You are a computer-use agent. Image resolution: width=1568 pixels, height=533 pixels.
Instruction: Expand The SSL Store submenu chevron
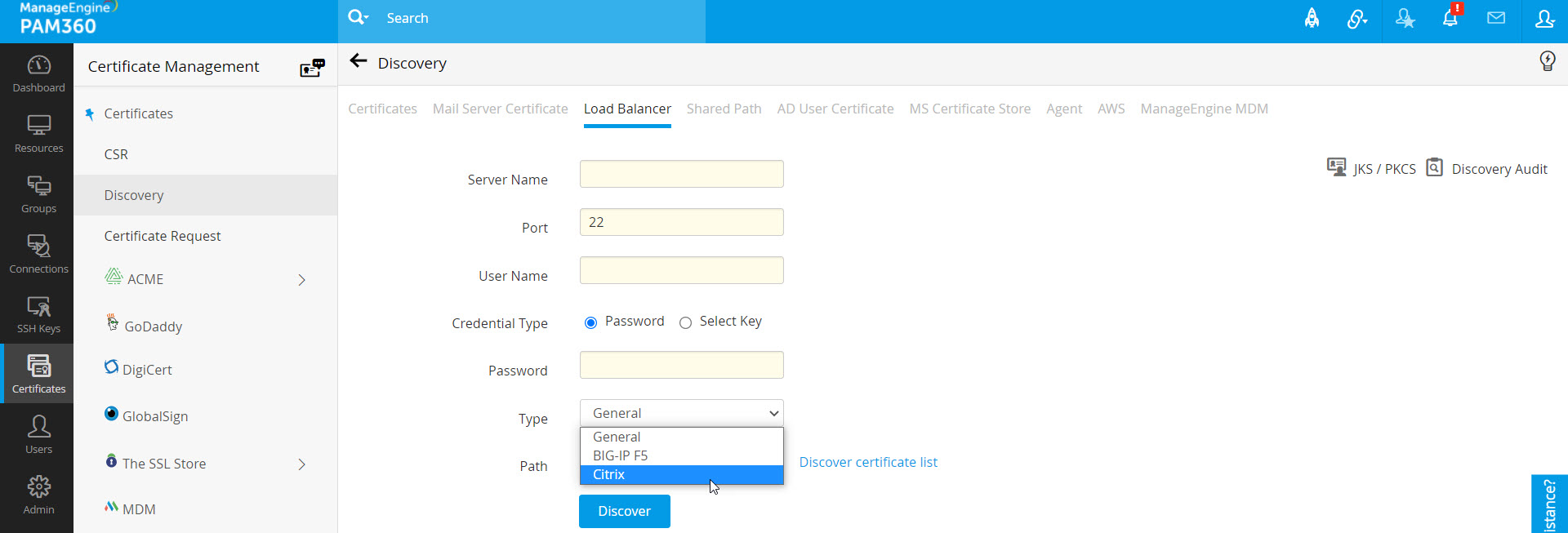coord(302,464)
